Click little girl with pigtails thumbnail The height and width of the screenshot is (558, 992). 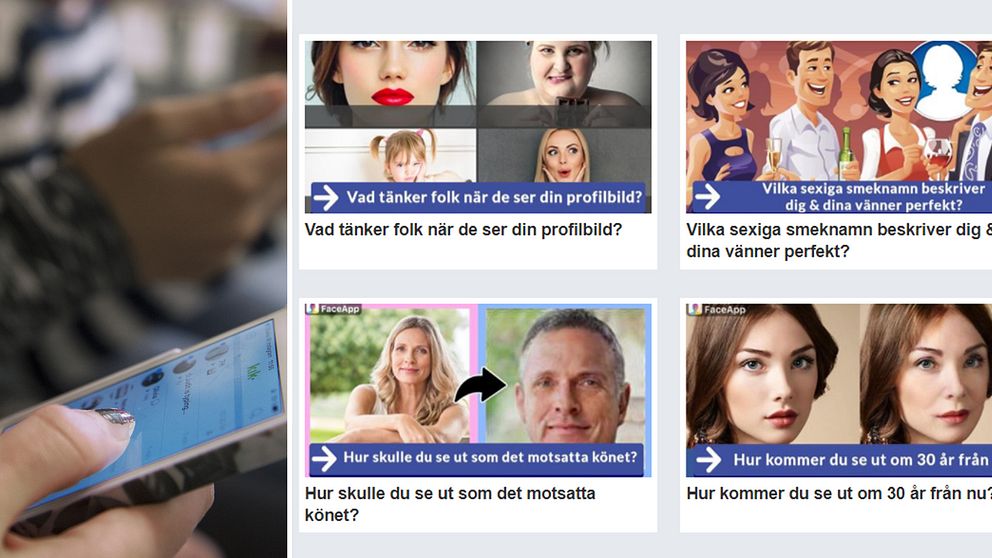390,156
